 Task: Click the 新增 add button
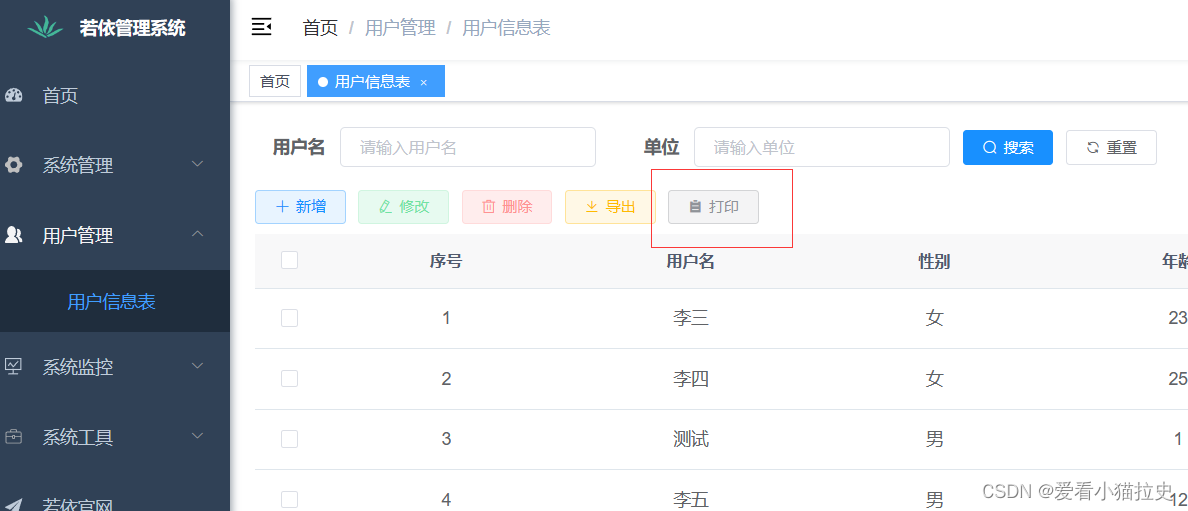tap(301, 207)
